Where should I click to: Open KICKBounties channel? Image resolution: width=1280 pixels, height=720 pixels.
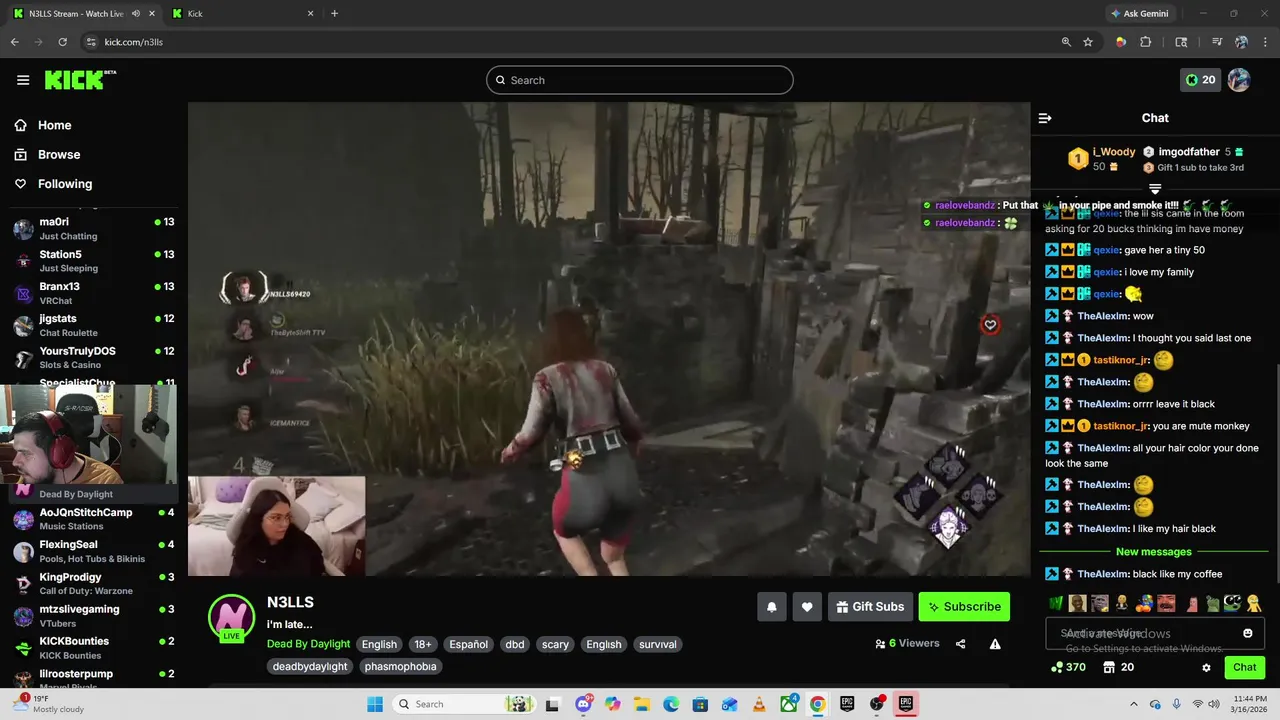tap(93, 647)
